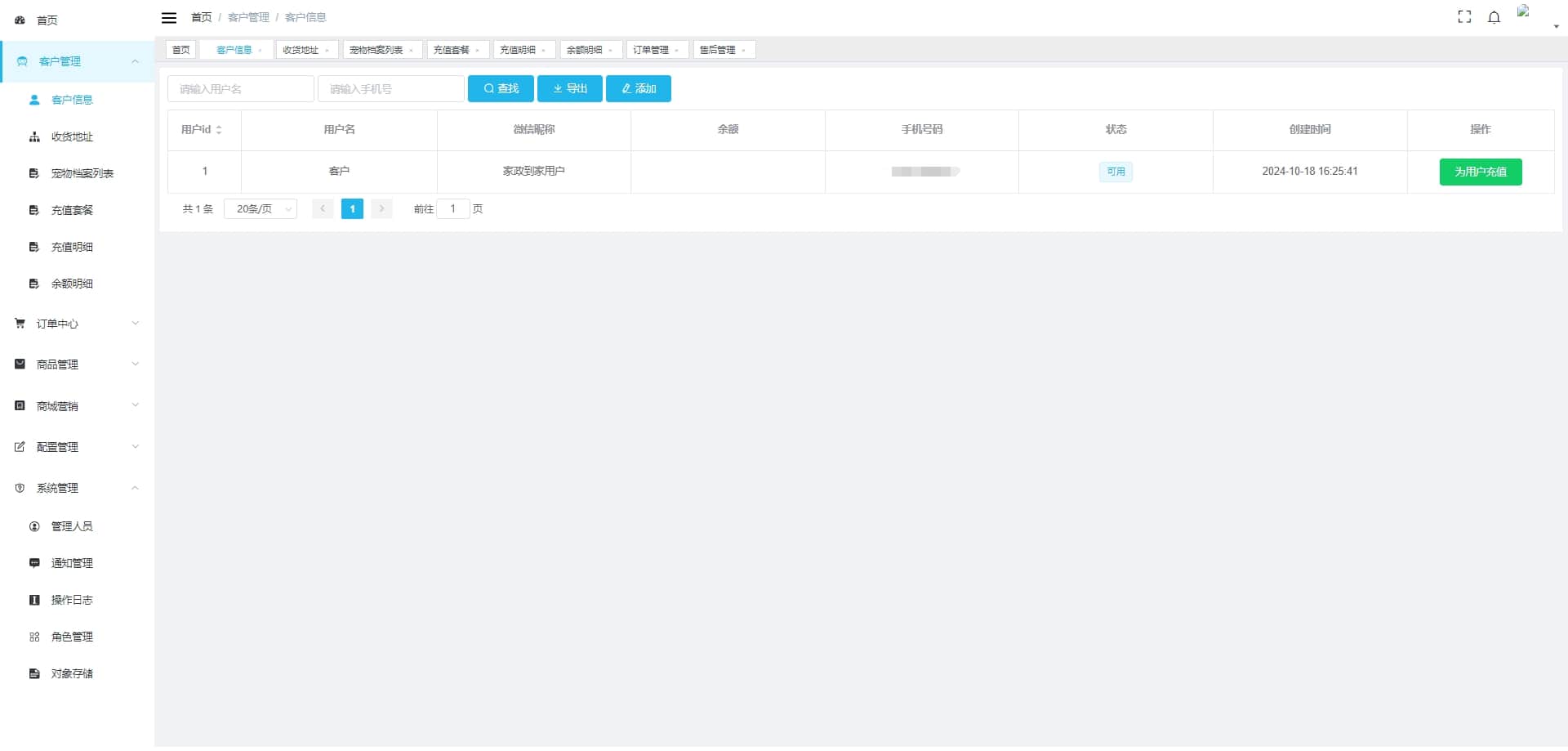Focus the 前往 page number field
The height and width of the screenshot is (751, 1568).
click(x=453, y=209)
